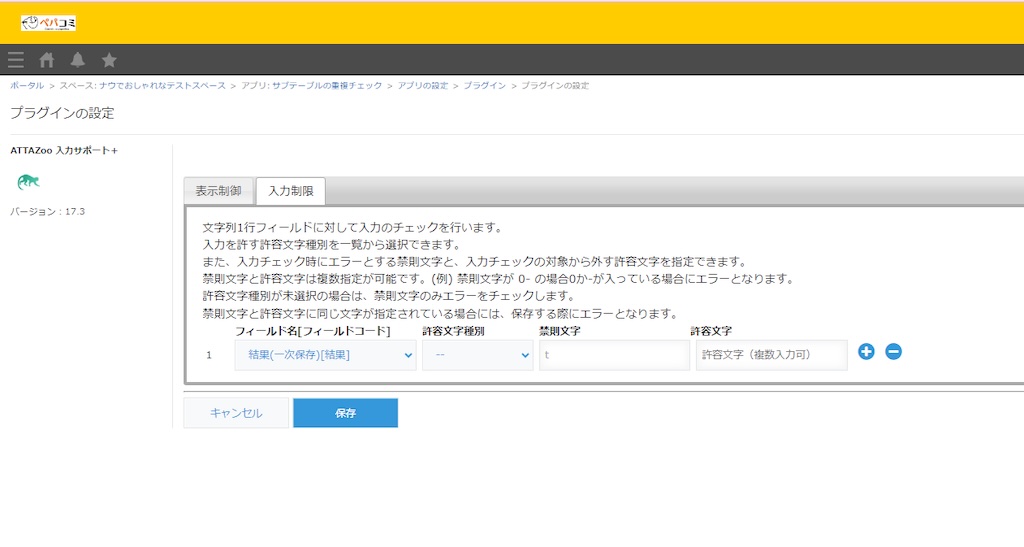Follow the ポータル breadcrumb link
This screenshot has width=1024, height=547.
pyautogui.click(x=27, y=86)
